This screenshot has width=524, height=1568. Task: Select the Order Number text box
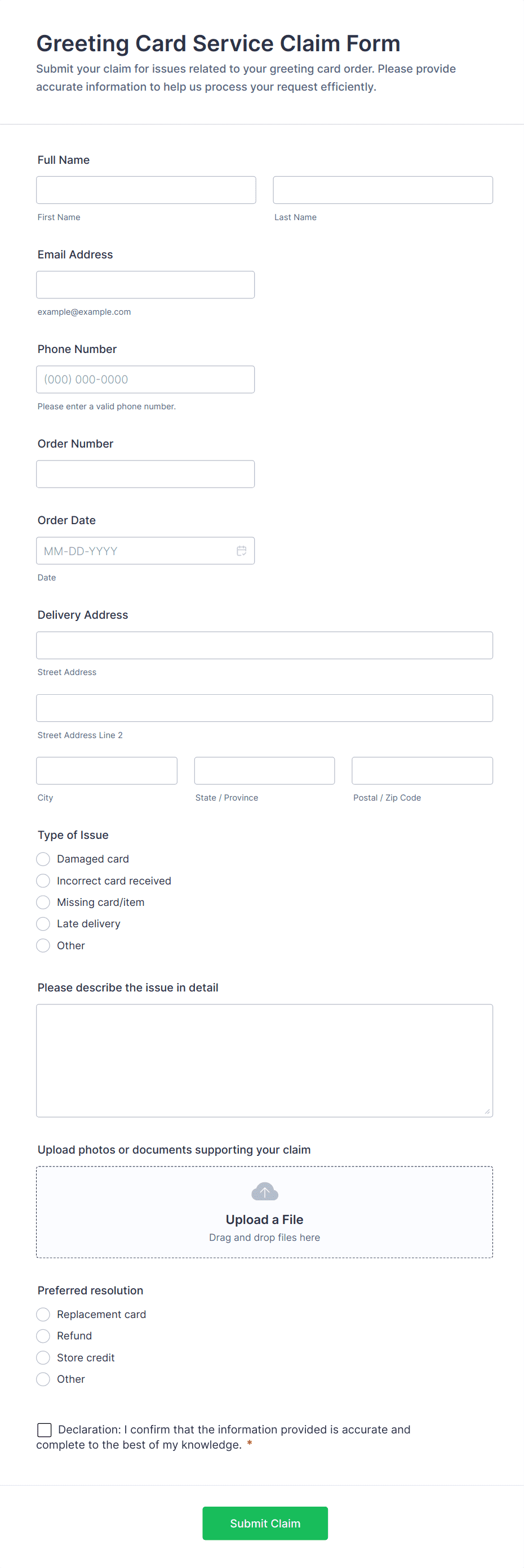point(145,473)
